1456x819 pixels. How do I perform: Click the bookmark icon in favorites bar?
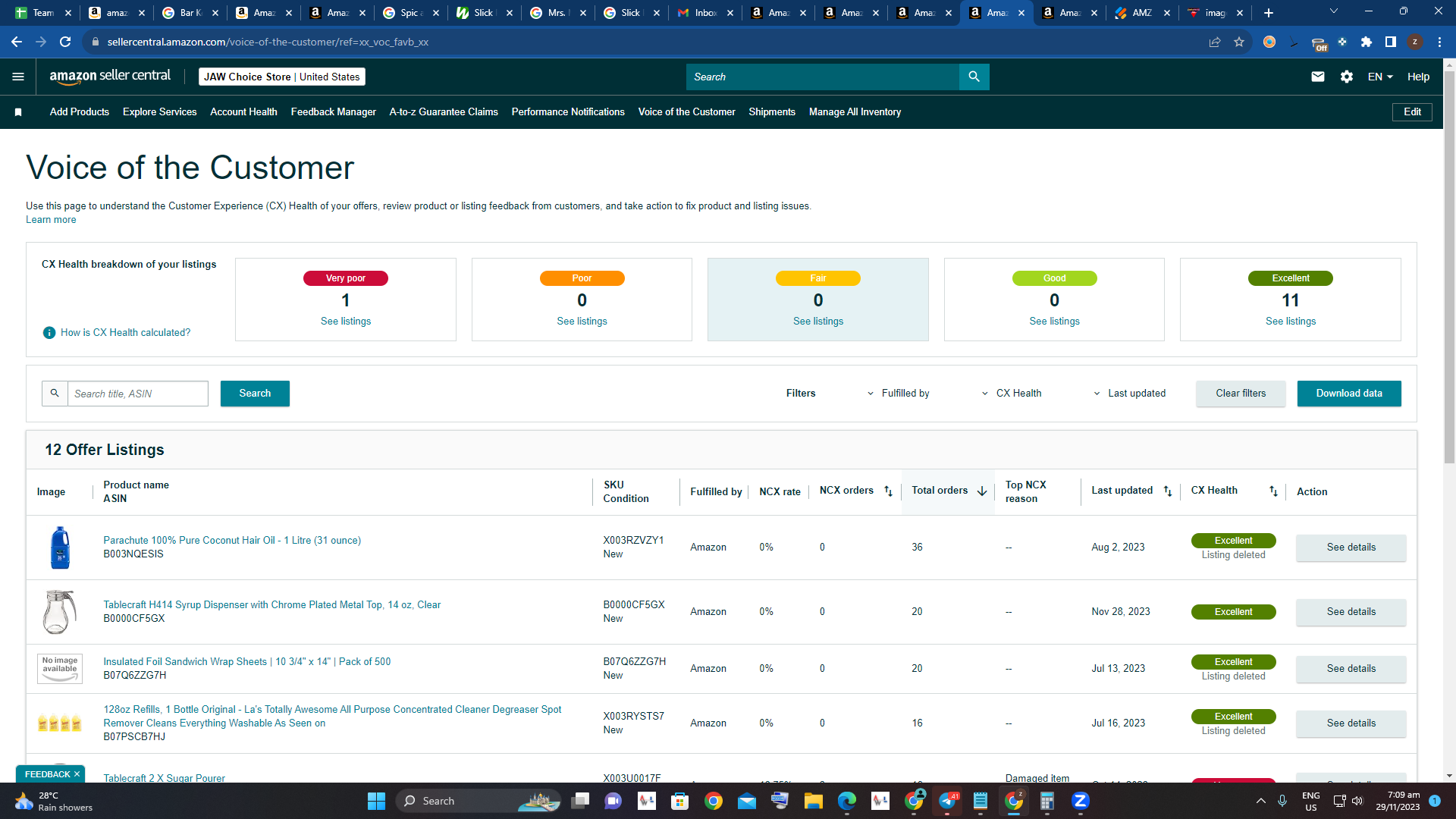18,112
